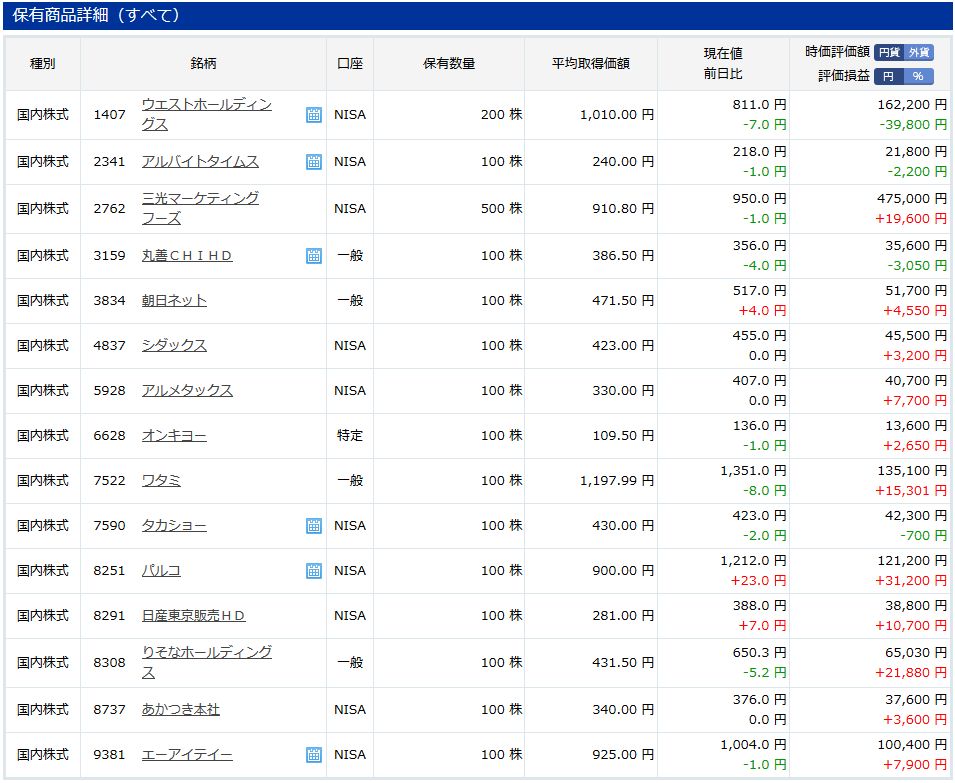Image resolution: width=955 pixels, height=783 pixels.
Task: Open calendar icon for タカショー row
Action: (314, 525)
